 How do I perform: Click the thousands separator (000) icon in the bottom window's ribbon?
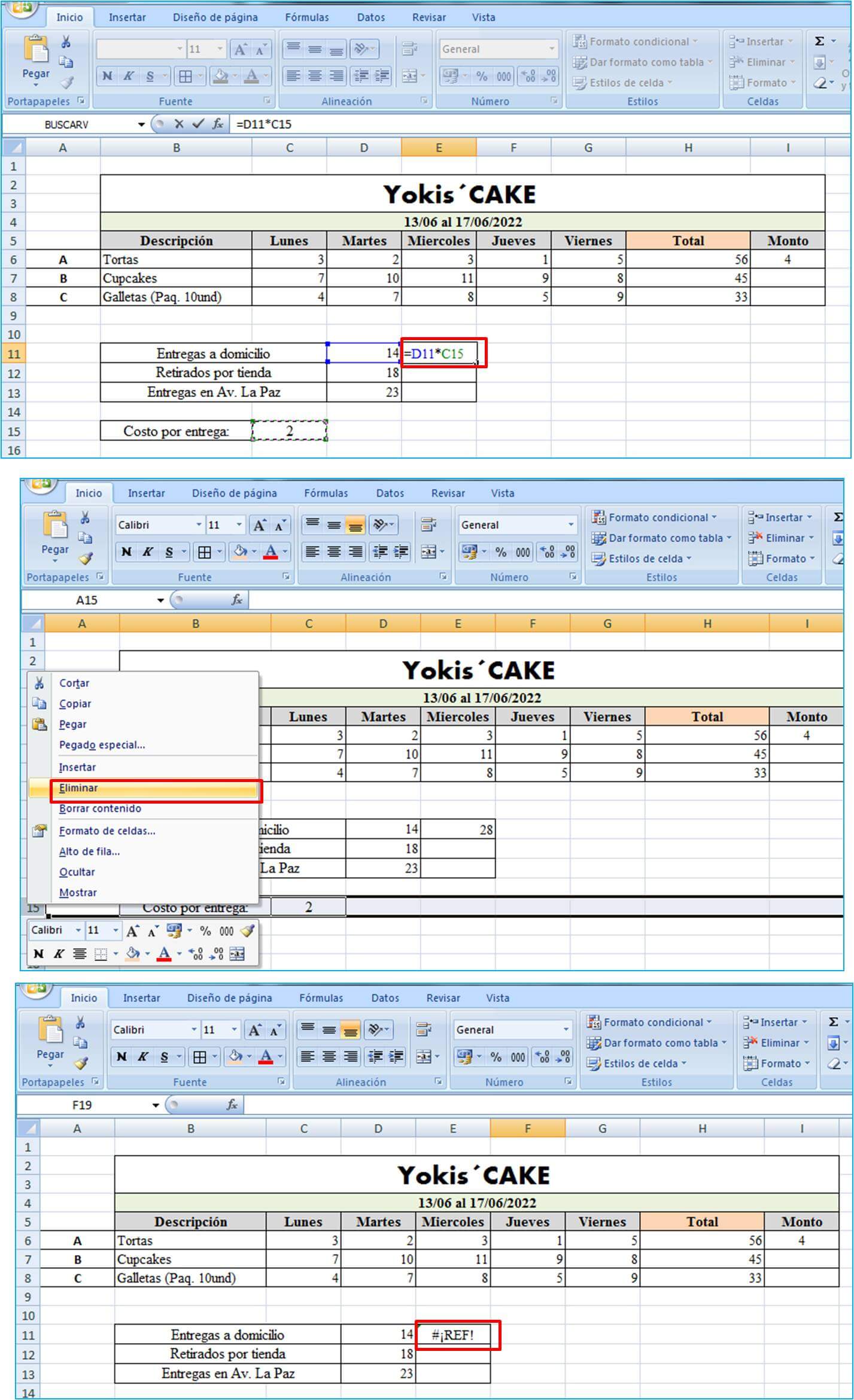[x=518, y=1057]
